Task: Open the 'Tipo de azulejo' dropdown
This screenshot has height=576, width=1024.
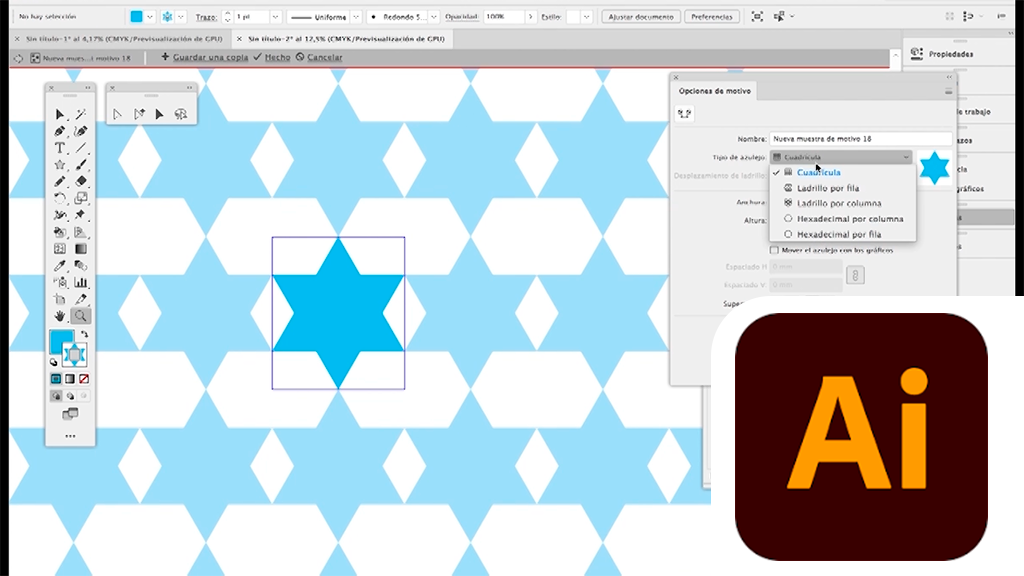Action: (x=841, y=157)
